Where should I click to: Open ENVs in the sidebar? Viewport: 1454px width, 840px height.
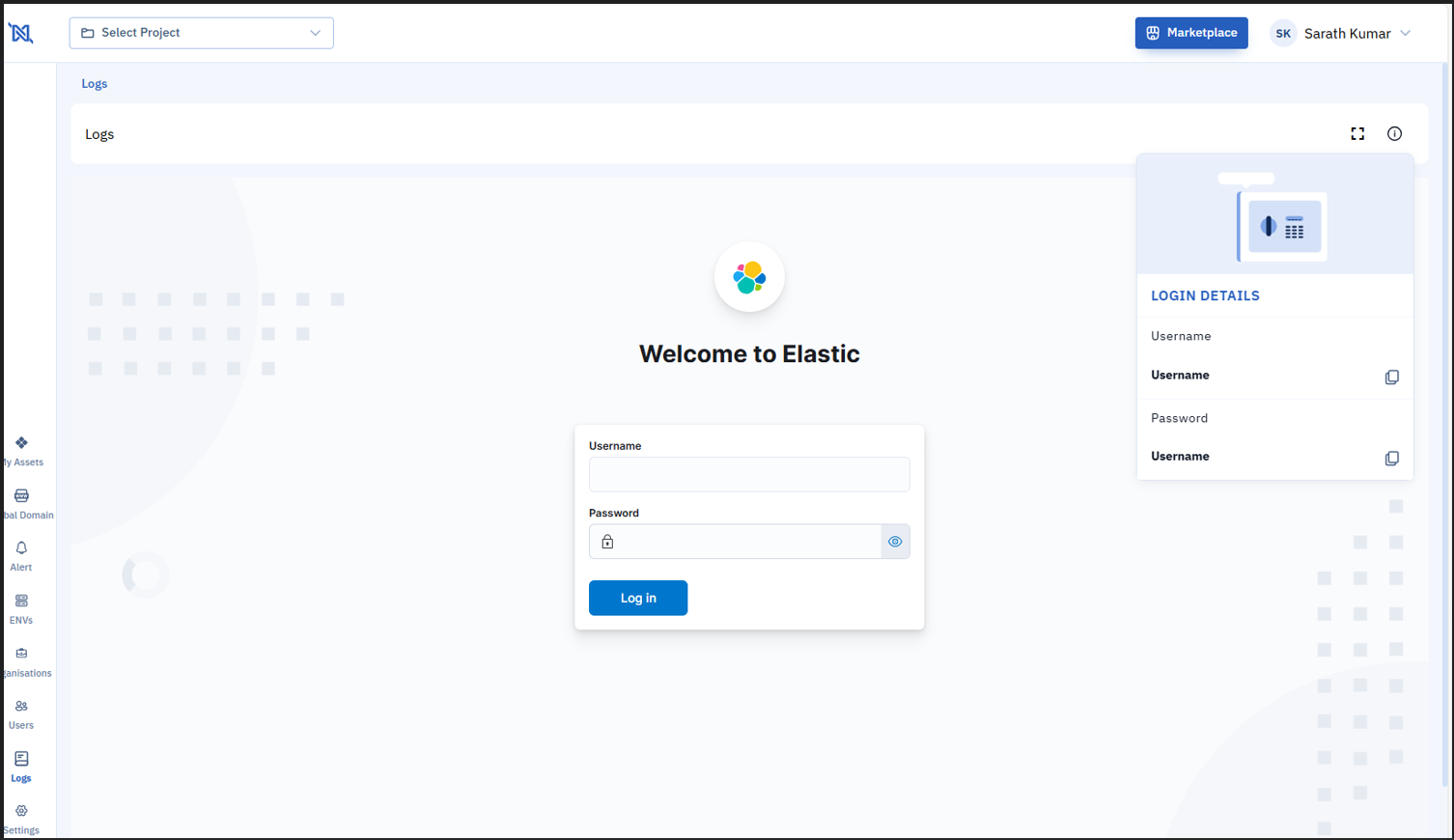(21, 609)
